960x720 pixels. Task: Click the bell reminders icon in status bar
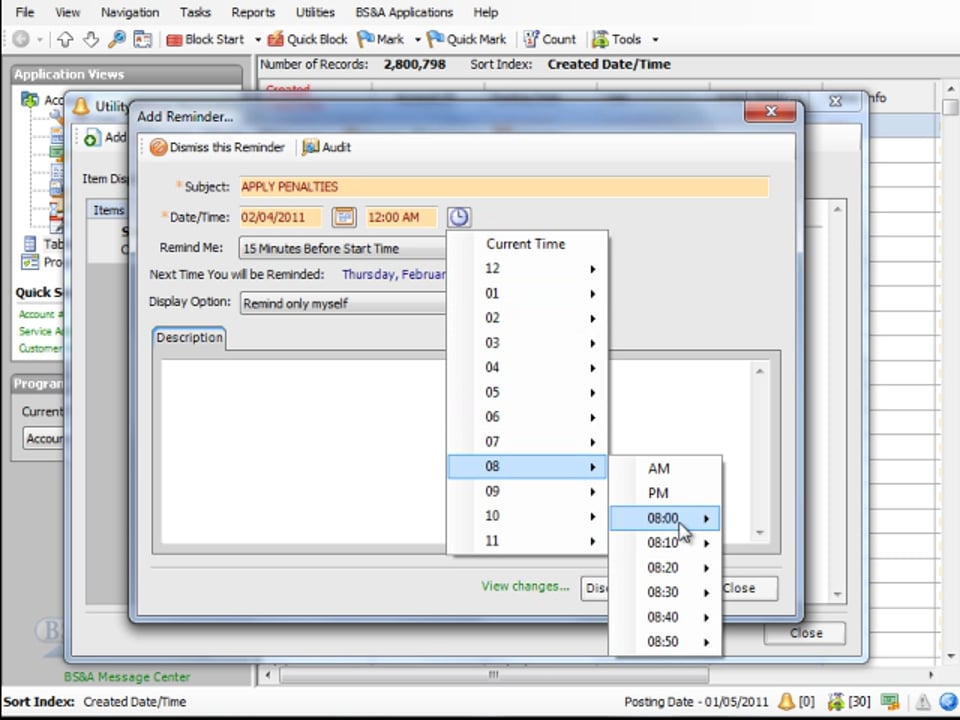(x=786, y=701)
